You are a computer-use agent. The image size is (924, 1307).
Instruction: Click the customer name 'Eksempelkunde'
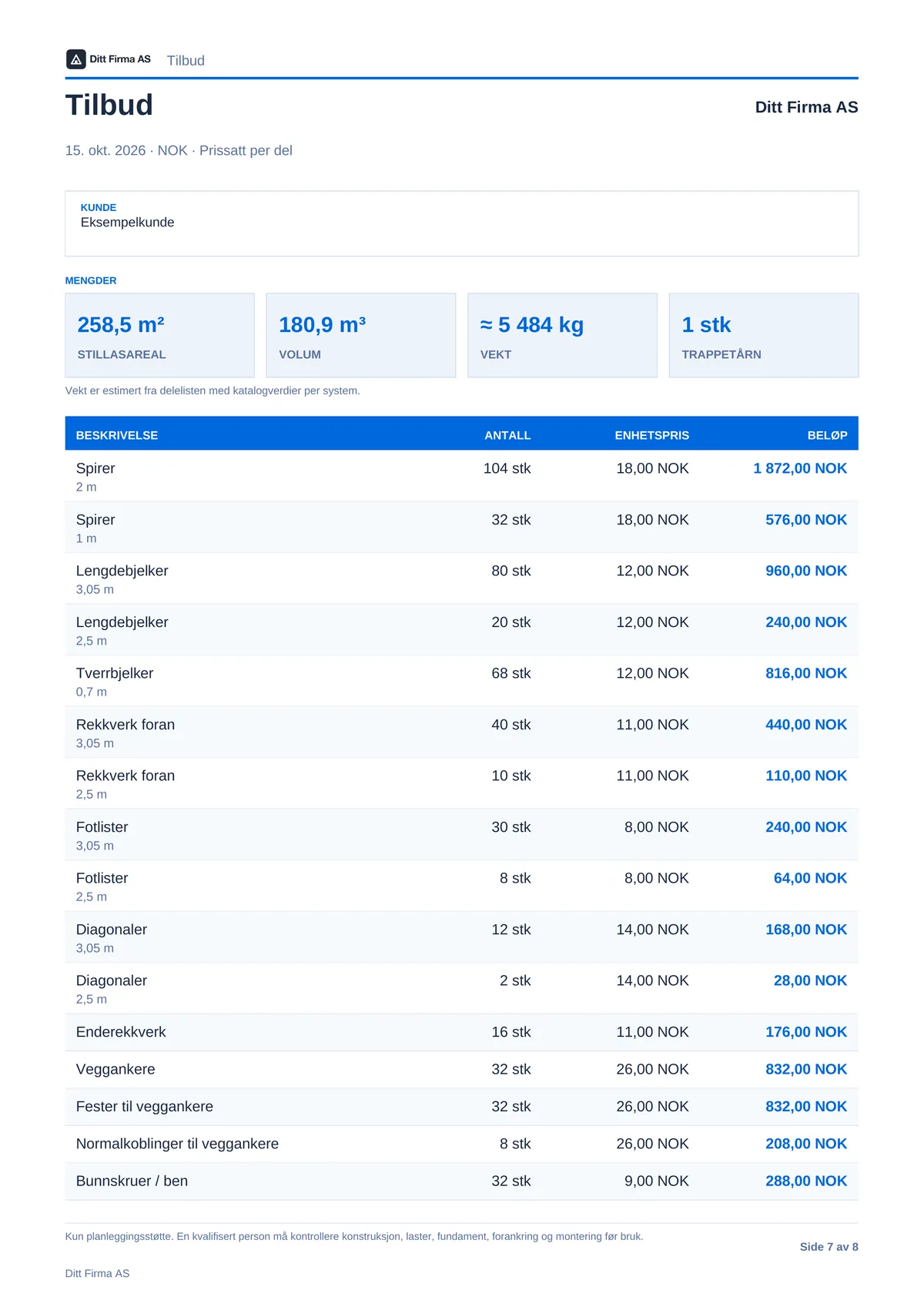pyautogui.click(x=127, y=222)
